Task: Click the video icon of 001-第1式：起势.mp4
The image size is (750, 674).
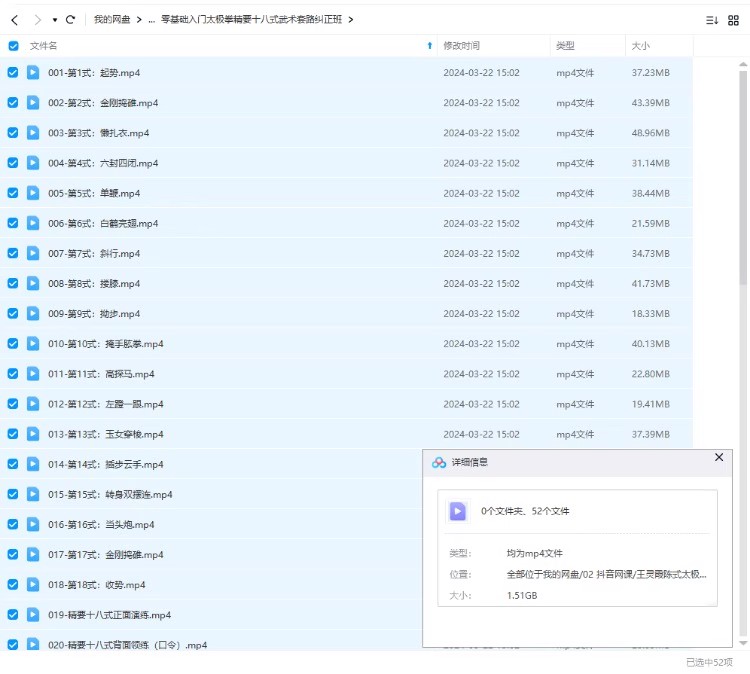Action: click(x=33, y=72)
